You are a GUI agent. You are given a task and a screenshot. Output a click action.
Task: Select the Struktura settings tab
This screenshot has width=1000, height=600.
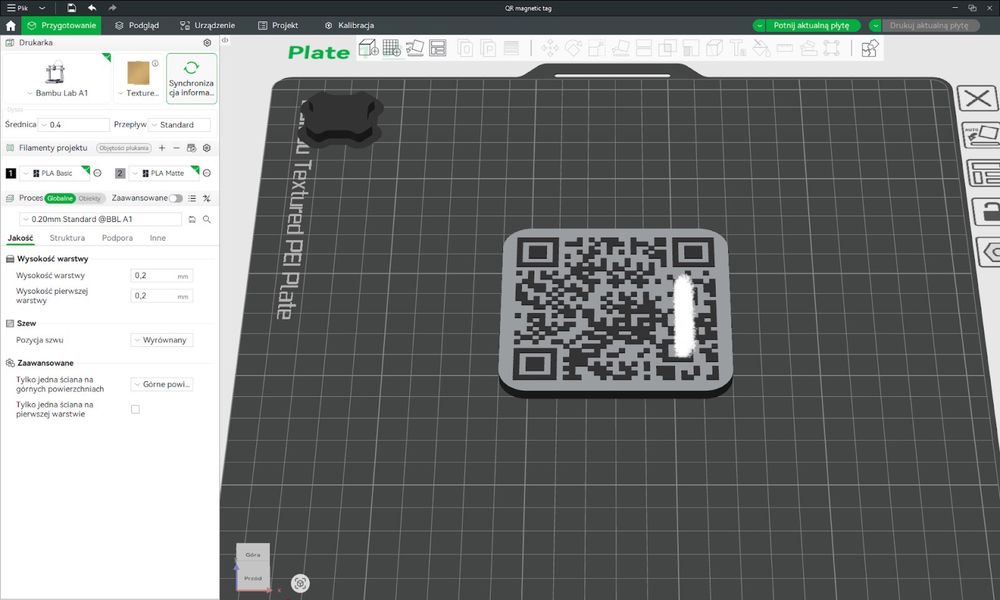pos(67,238)
